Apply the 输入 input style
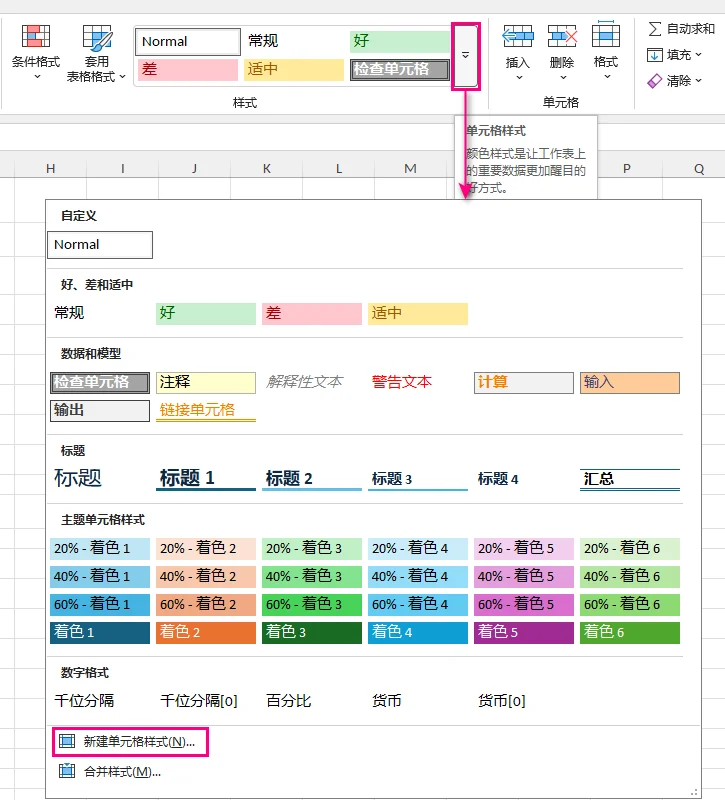This screenshot has width=725, height=800. [630, 383]
